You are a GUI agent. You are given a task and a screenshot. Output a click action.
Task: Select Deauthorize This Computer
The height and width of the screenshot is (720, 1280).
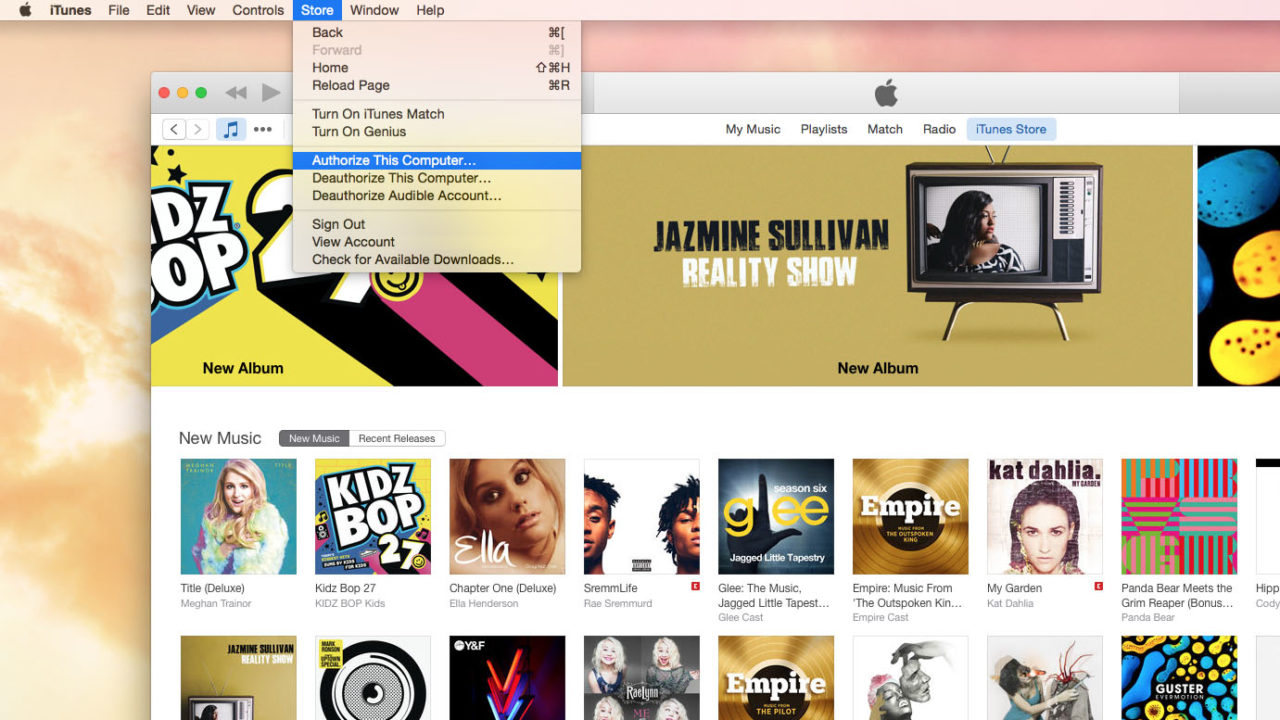[437, 178]
